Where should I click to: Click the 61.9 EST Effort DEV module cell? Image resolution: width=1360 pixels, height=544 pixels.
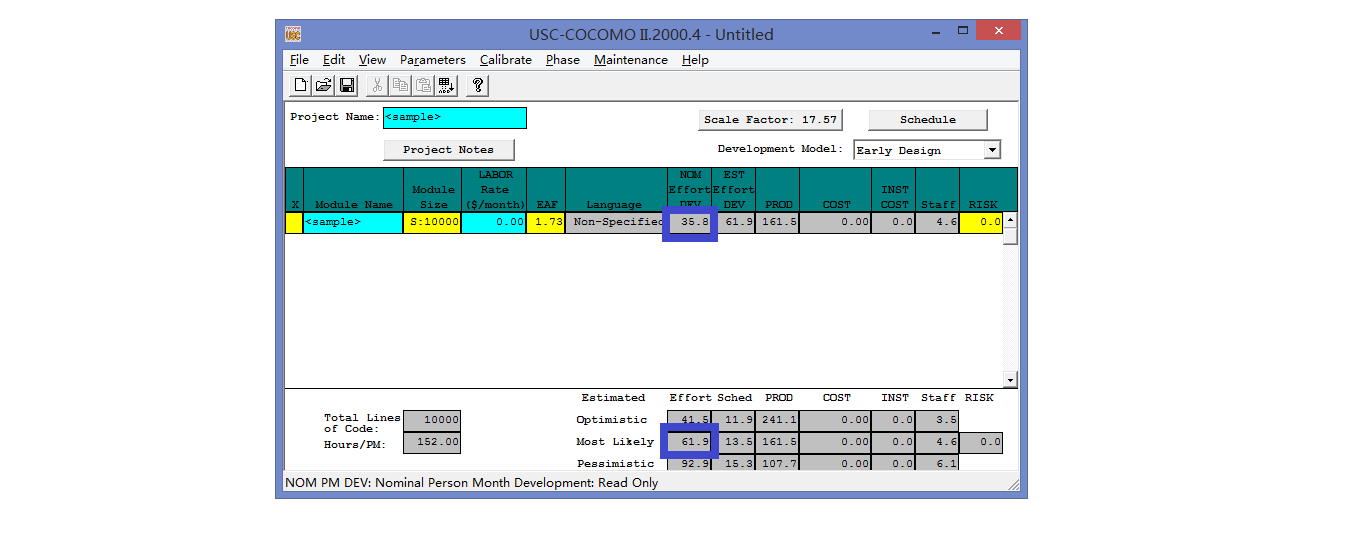point(734,223)
